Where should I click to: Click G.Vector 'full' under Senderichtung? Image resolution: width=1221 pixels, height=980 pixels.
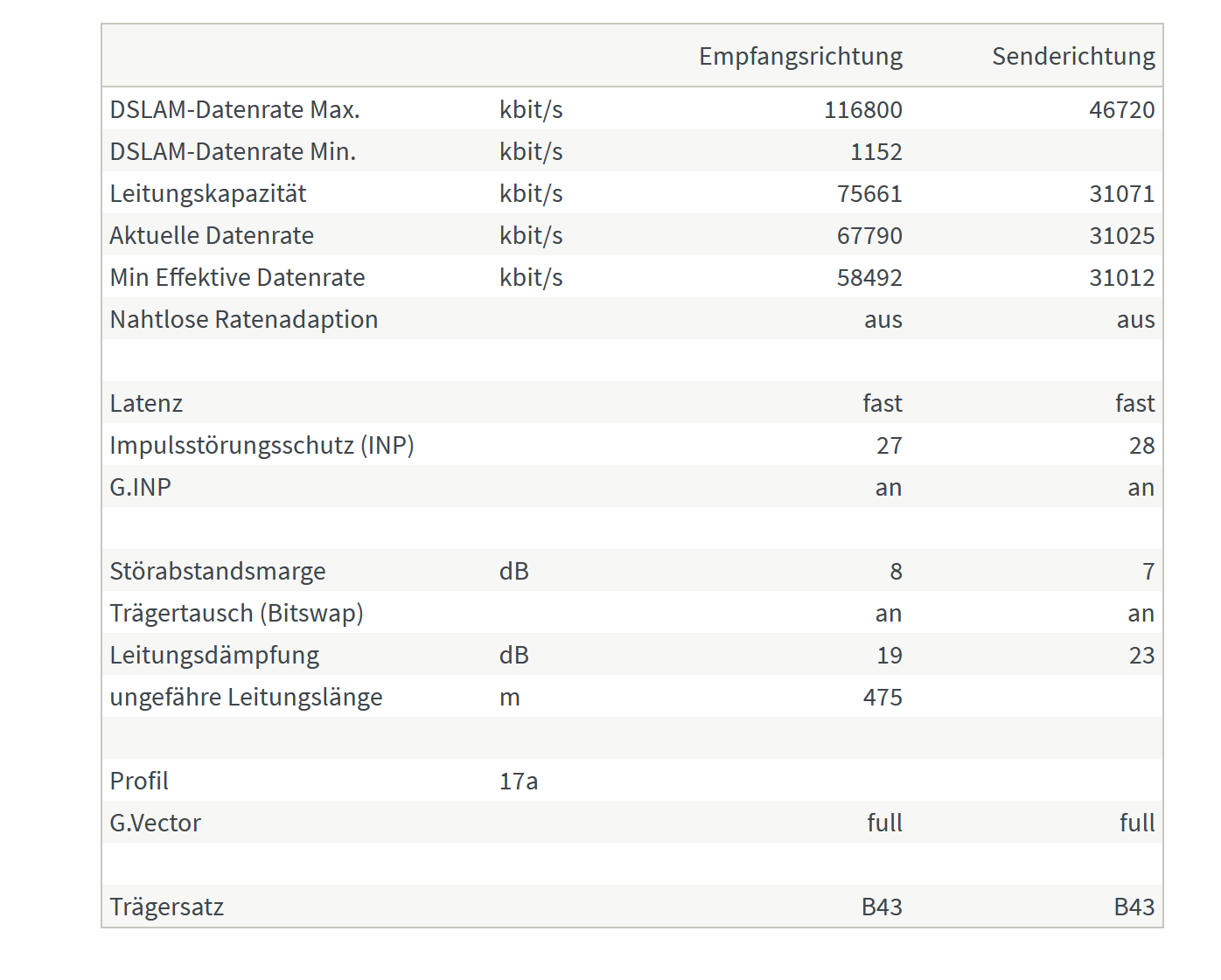pos(1137,823)
